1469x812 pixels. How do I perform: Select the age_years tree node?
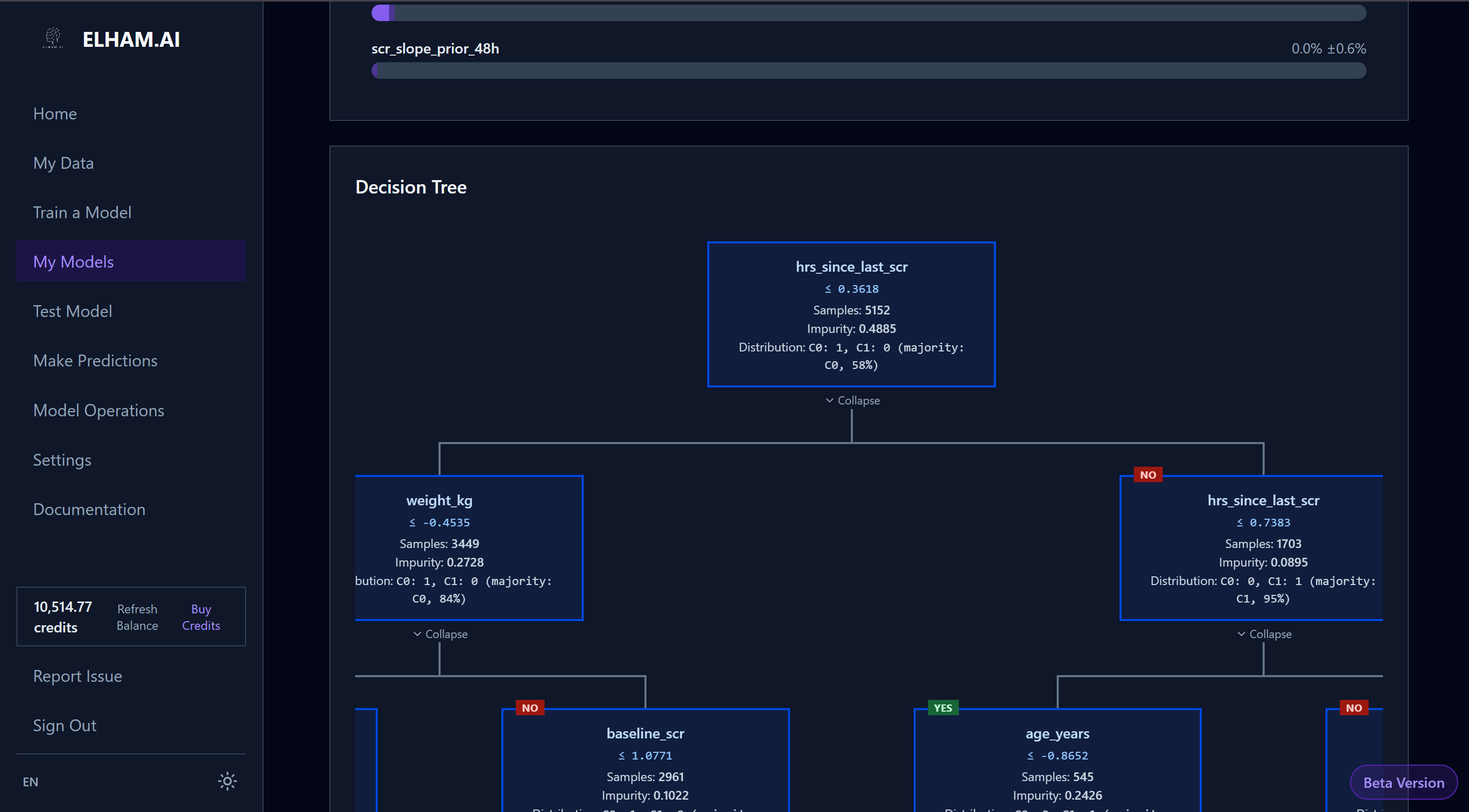coord(1057,760)
